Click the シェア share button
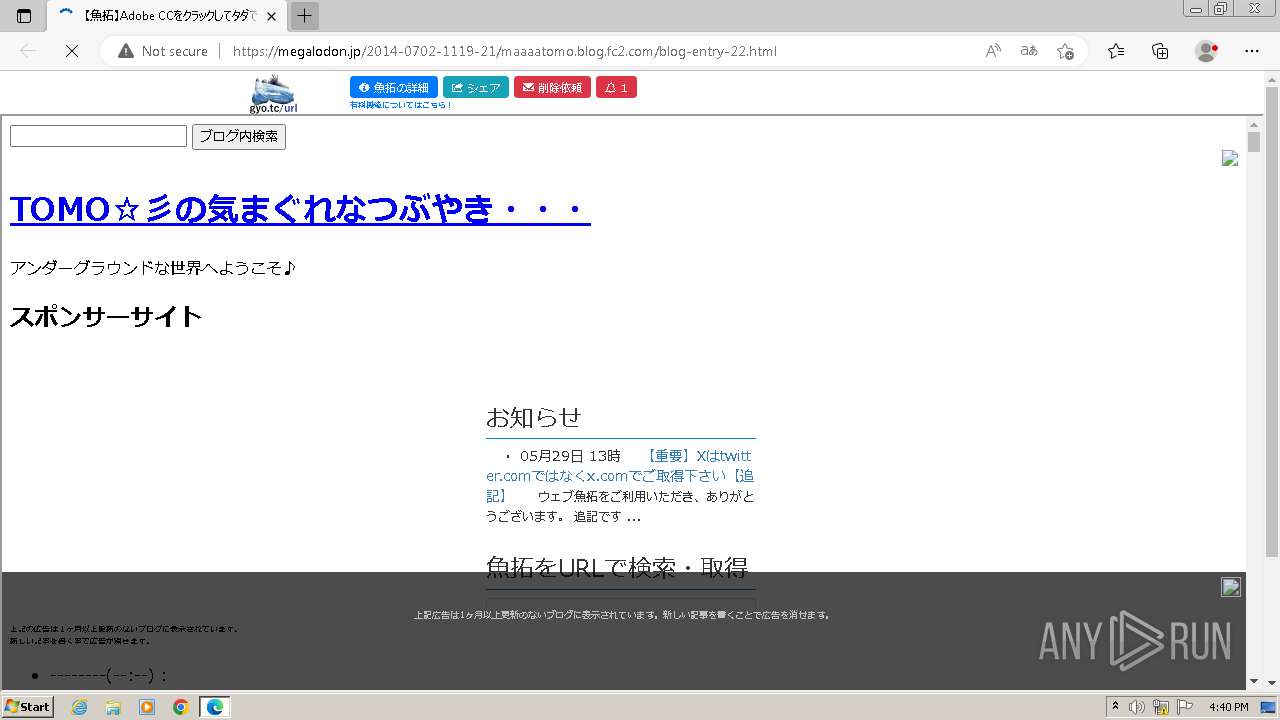 (x=476, y=88)
